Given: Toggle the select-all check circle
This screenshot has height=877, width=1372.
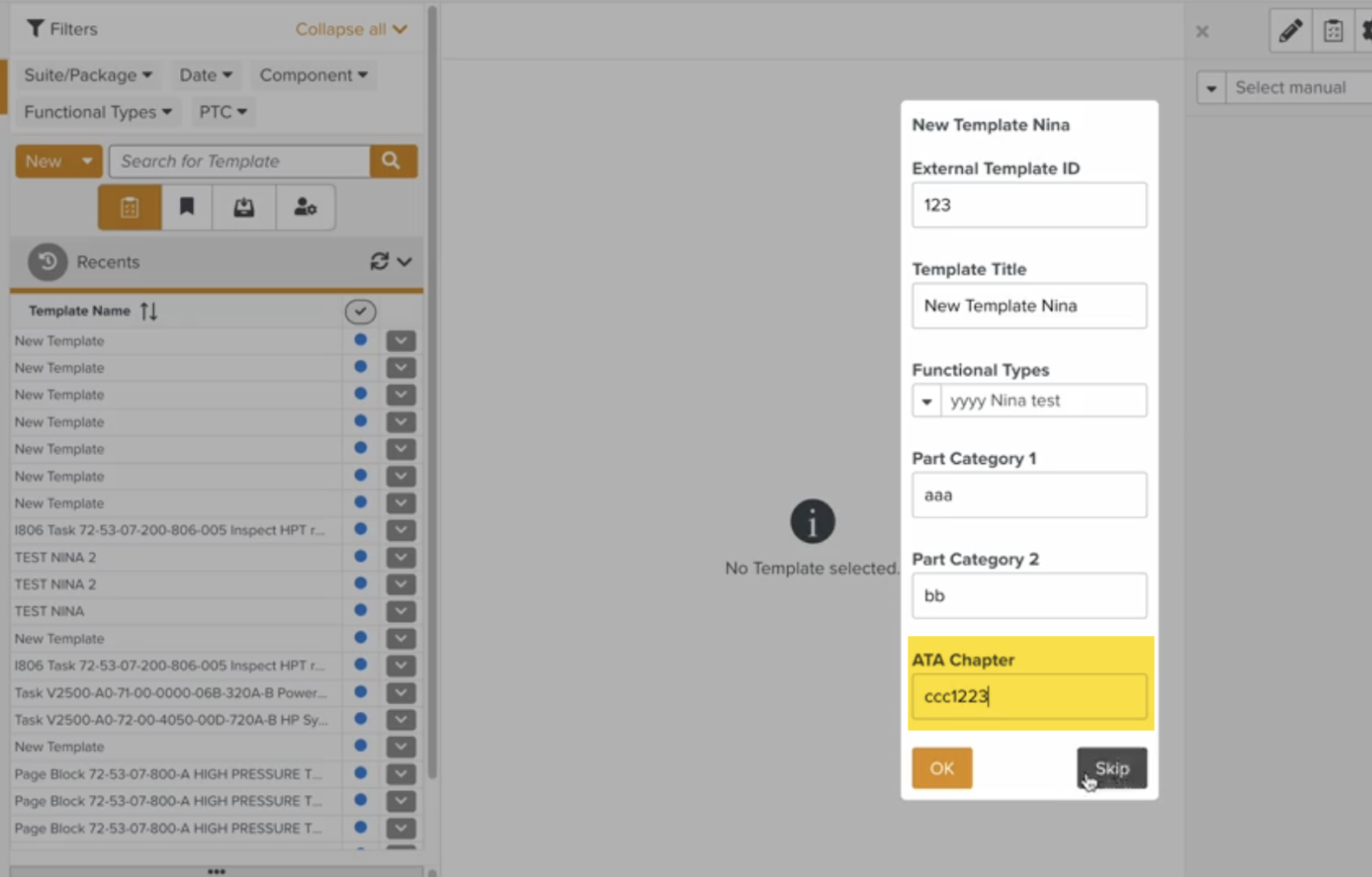Looking at the screenshot, I should pyautogui.click(x=360, y=312).
